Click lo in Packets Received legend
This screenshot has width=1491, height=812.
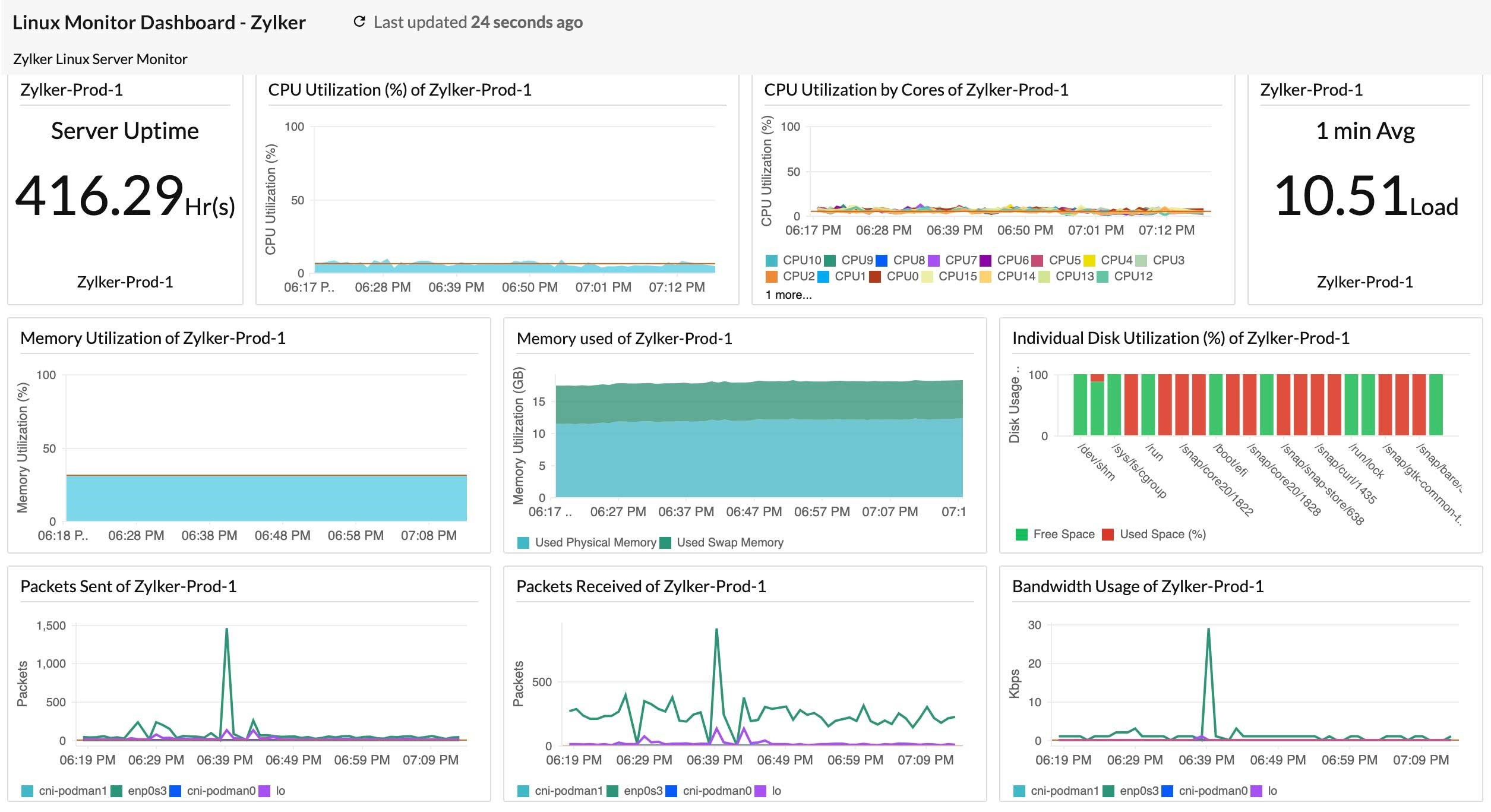point(768,791)
